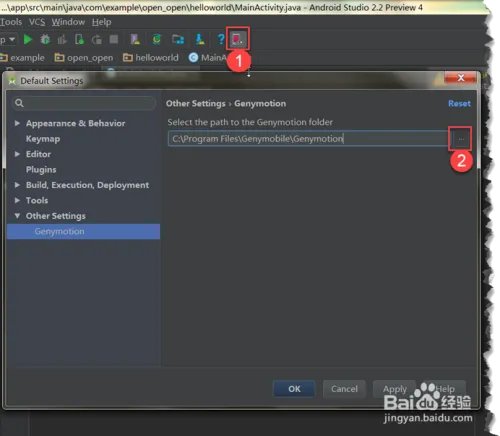Viewport: 500px width, 436px height.
Task: Select Keymap in settings tree
Action: [x=43, y=139]
